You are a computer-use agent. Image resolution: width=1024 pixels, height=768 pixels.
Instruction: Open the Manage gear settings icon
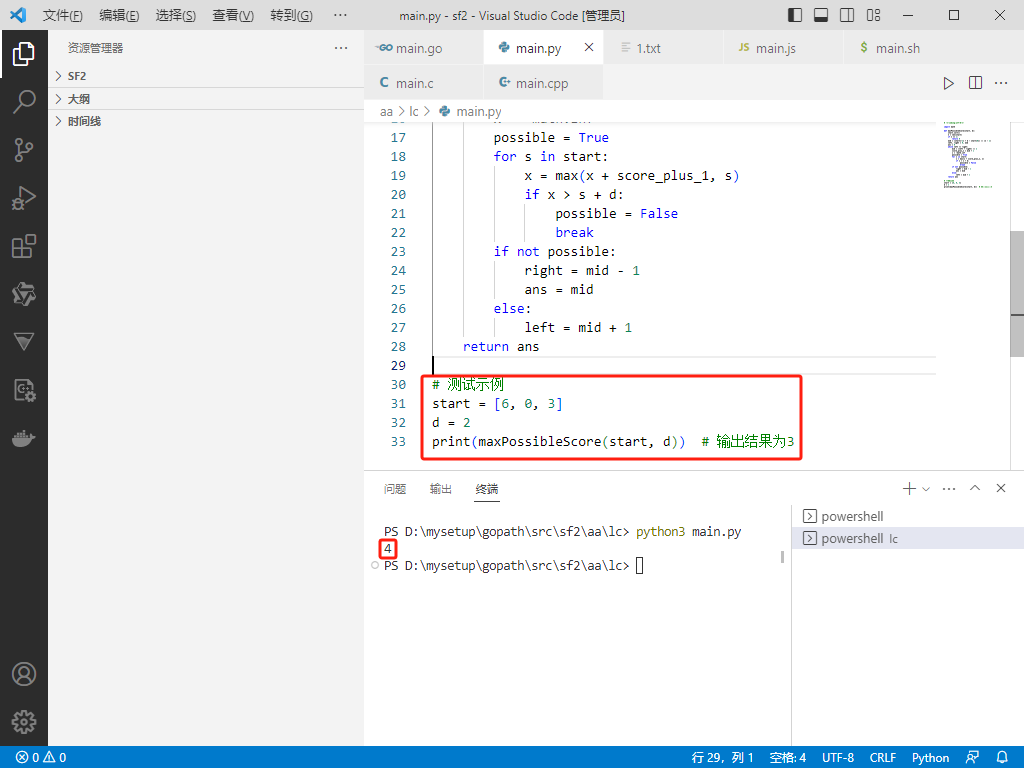[24, 722]
